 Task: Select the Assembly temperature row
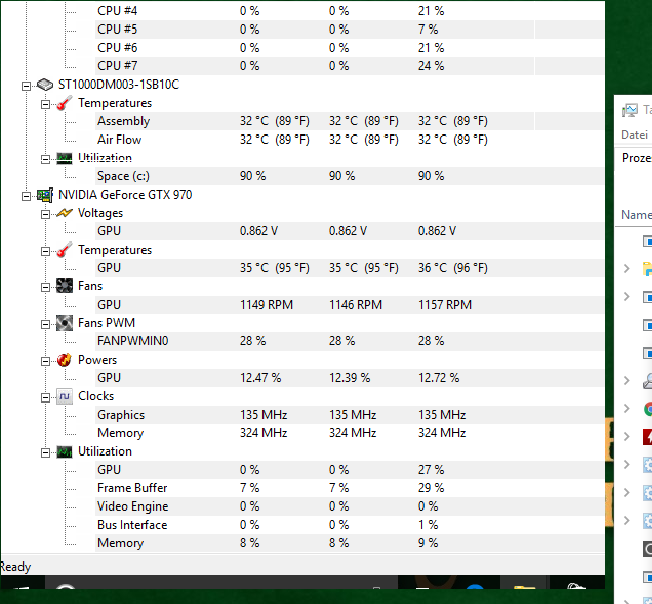coord(349,121)
